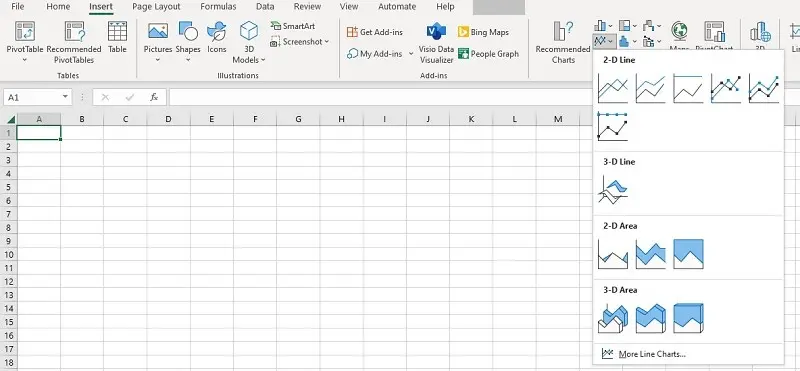This screenshot has height=371, width=800.
Task: Insert a 100% Stacked Line chart
Action: click(x=688, y=88)
